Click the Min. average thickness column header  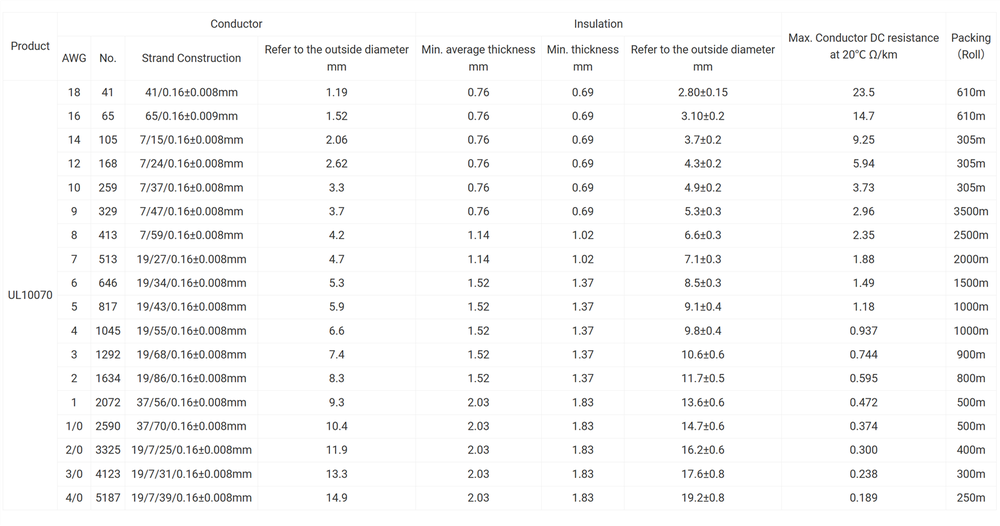(x=478, y=58)
